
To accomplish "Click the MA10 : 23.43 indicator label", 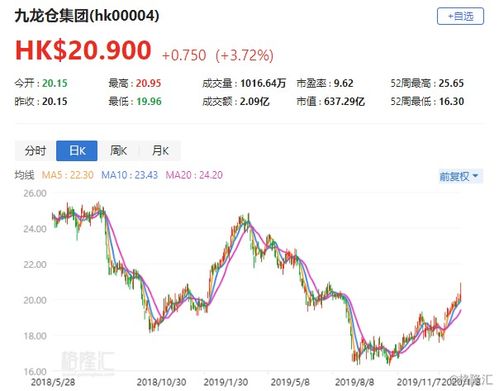I will (x=130, y=175).
